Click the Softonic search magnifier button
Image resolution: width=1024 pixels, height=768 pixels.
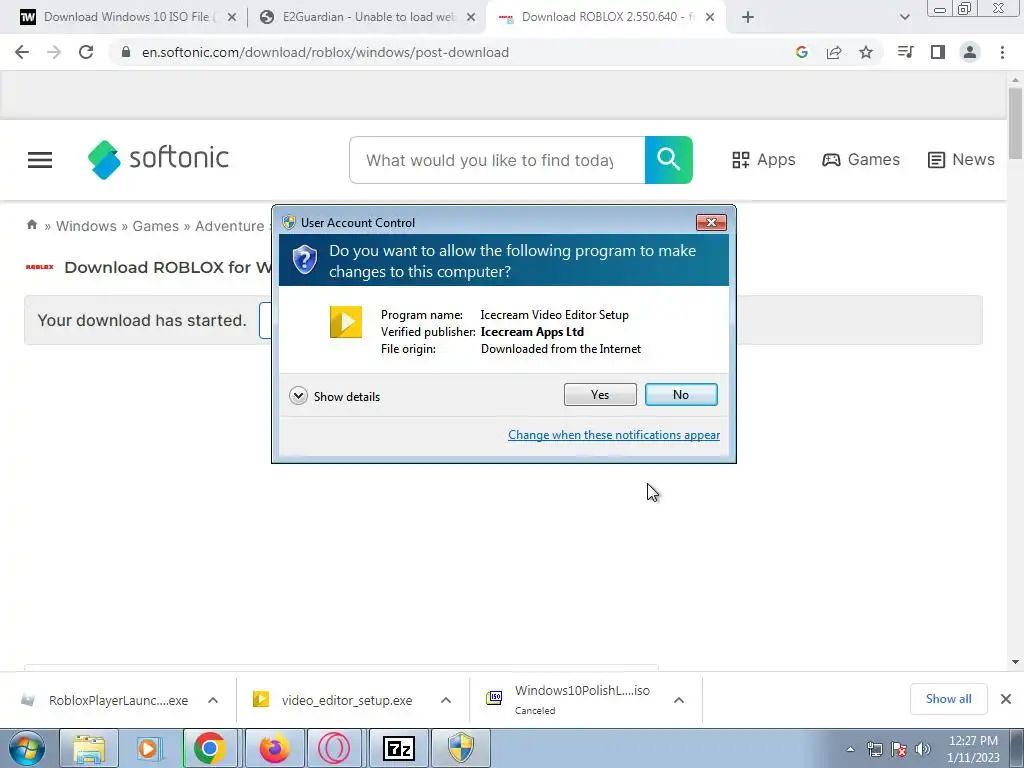(x=669, y=160)
